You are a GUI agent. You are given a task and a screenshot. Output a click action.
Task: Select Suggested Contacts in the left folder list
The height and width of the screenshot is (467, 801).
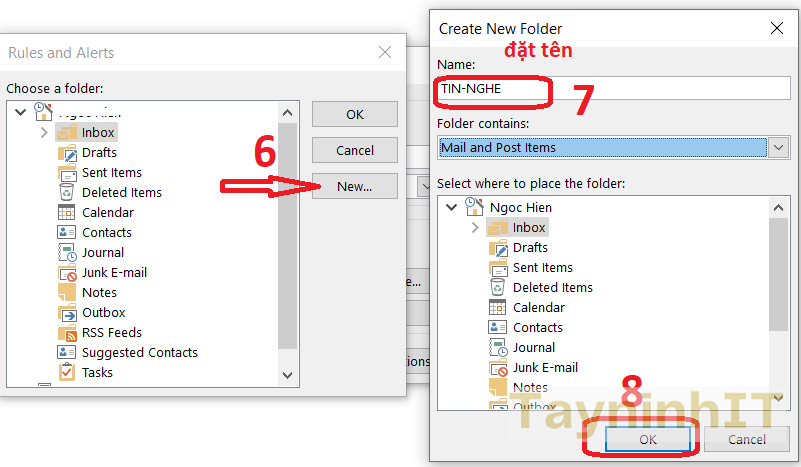tap(139, 353)
